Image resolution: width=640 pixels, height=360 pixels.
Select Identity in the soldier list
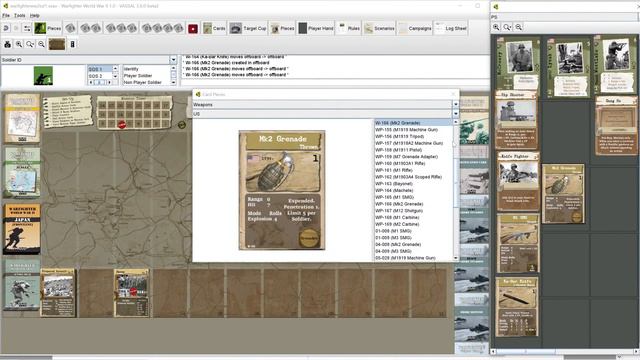click(146, 69)
